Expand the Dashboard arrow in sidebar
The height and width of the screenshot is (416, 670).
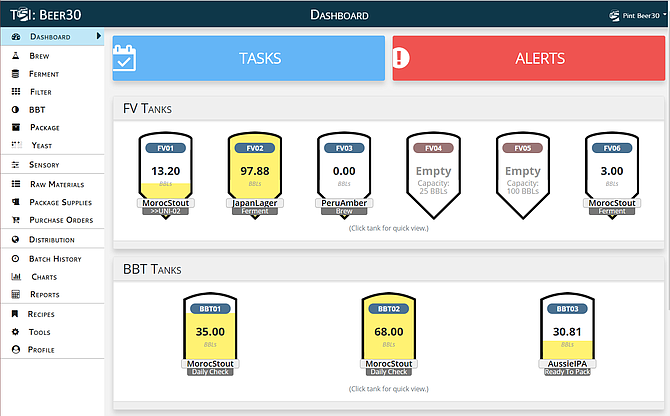tap(99, 36)
